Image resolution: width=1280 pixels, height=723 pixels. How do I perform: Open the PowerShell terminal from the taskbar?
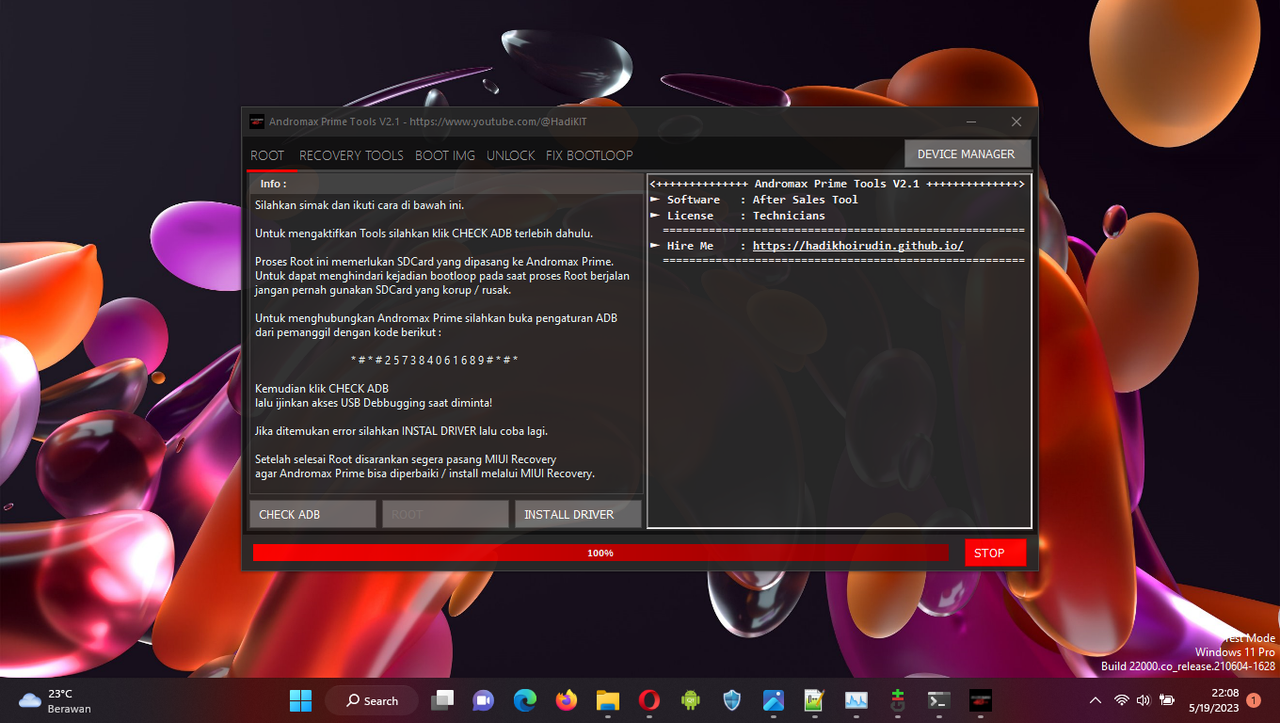pyautogui.click(x=938, y=700)
